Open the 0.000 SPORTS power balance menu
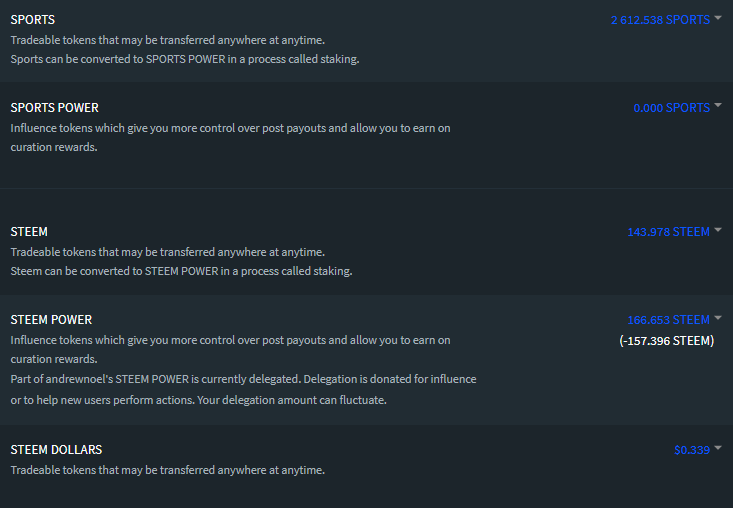Screen dimensions: 733x508 pos(671,107)
